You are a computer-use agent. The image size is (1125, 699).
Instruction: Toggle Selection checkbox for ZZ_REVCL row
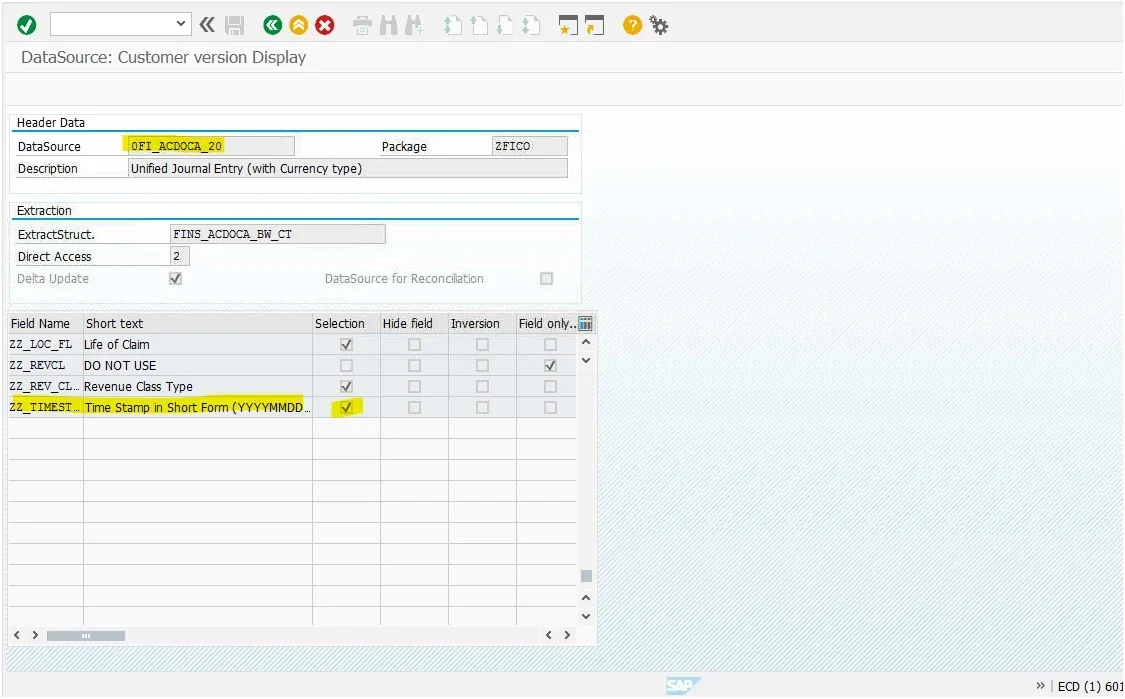click(347, 365)
